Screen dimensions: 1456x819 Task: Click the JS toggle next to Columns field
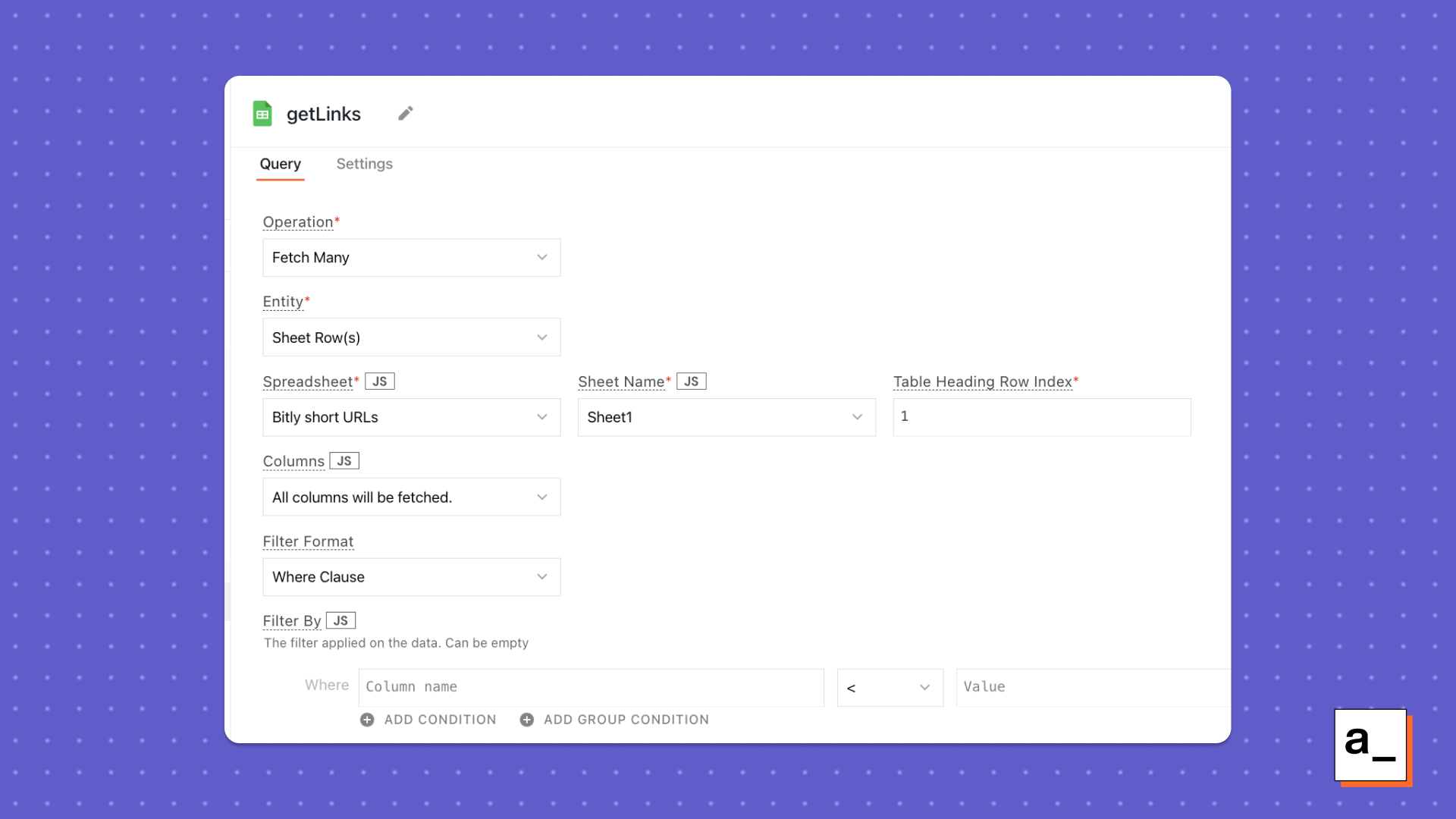pos(343,460)
